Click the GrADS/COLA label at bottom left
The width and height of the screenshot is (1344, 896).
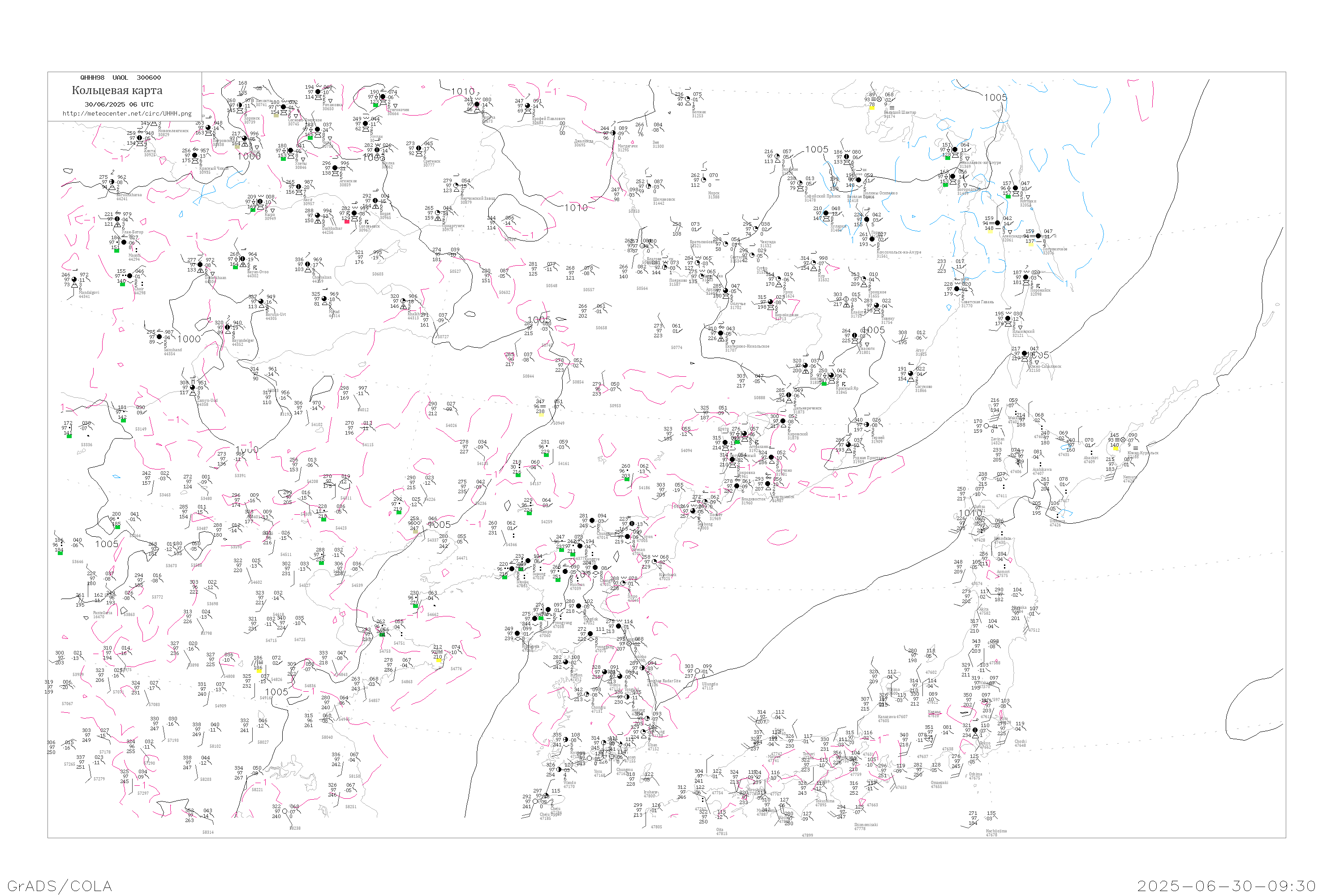[x=60, y=886]
